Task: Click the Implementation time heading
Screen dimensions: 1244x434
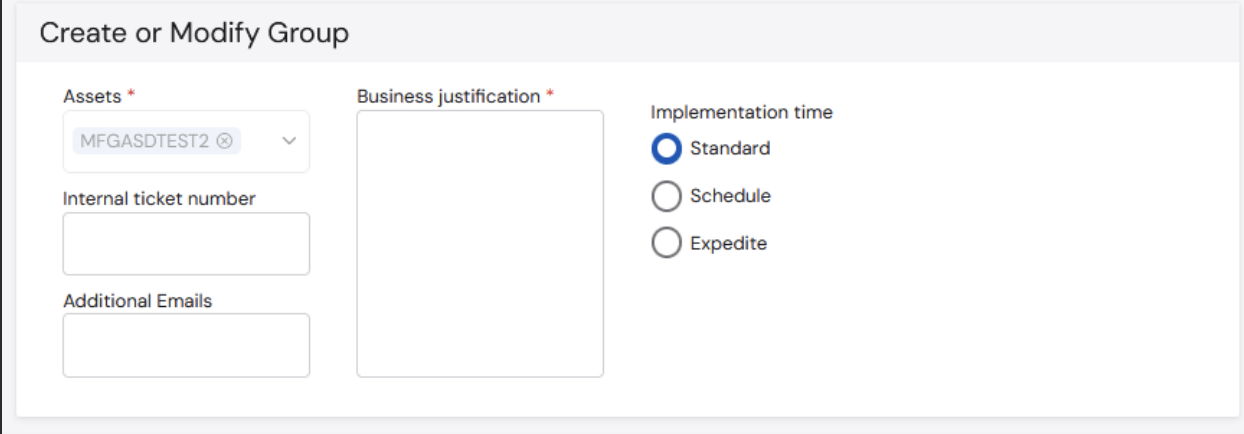Action: tap(742, 113)
